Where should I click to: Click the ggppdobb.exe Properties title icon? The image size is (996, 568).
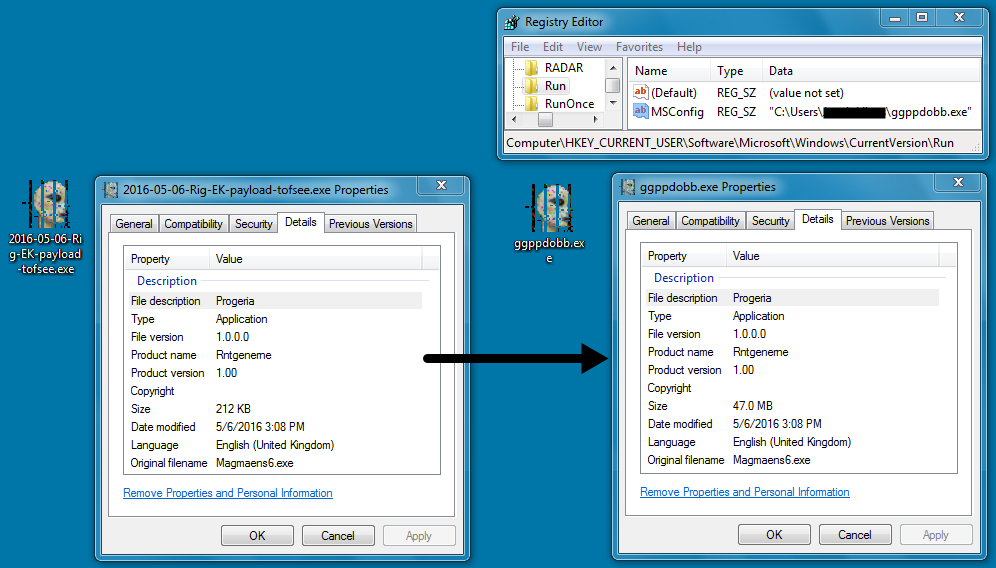point(628,187)
